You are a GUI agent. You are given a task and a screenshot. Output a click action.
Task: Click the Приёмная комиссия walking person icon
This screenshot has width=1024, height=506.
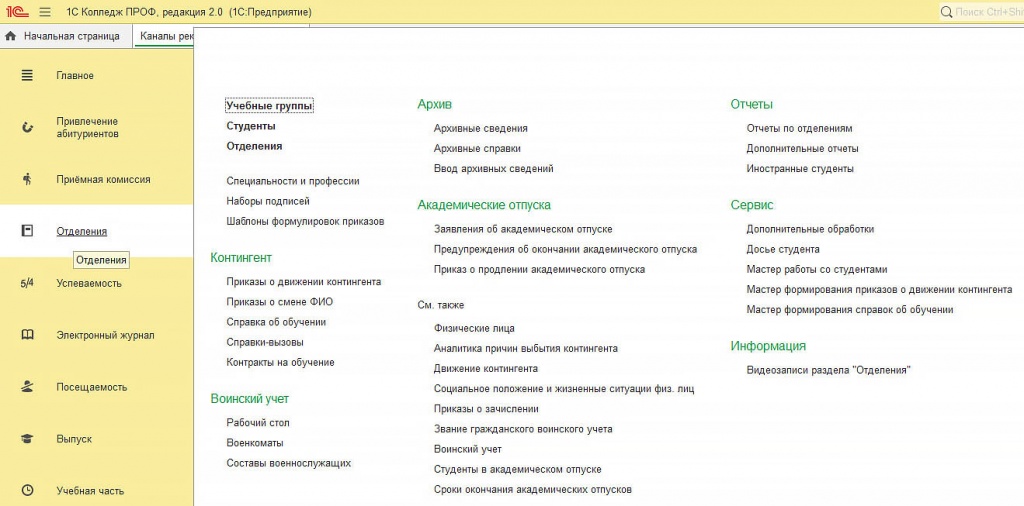(27, 179)
